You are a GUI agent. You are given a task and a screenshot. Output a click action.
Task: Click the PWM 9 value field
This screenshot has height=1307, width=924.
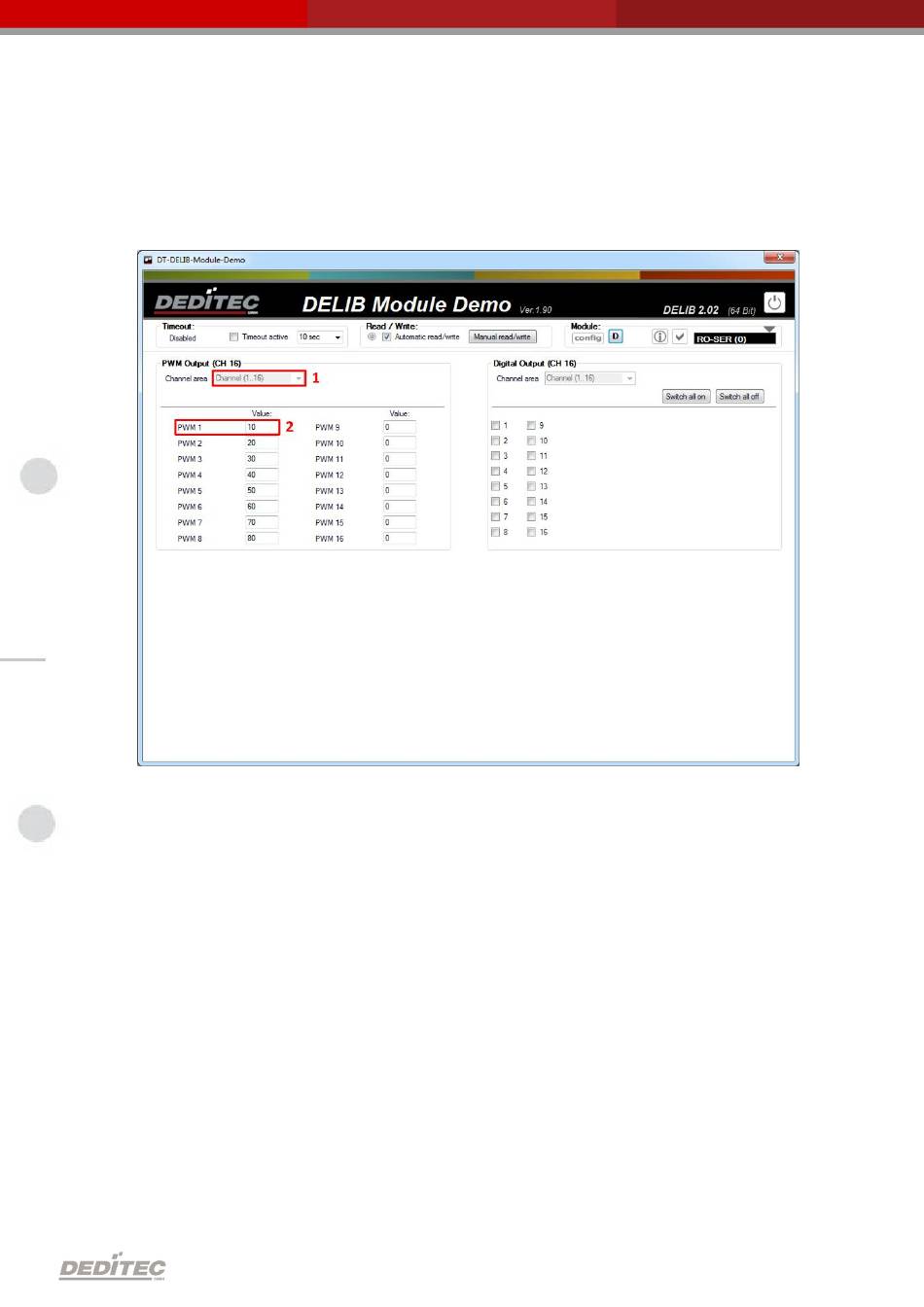pyautogui.click(x=399, y=427)
